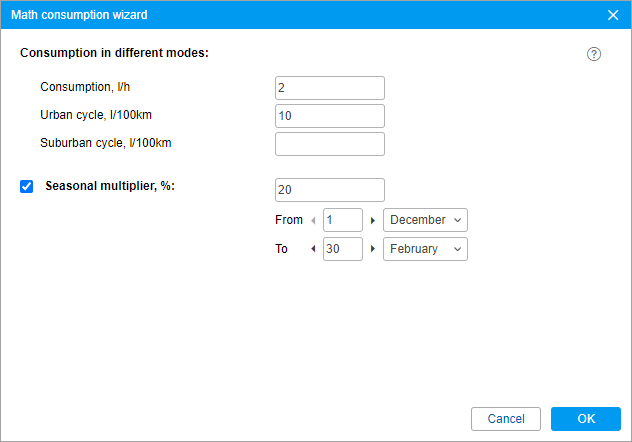Click the To day number field
632x442 pixels.
[343, 249]
